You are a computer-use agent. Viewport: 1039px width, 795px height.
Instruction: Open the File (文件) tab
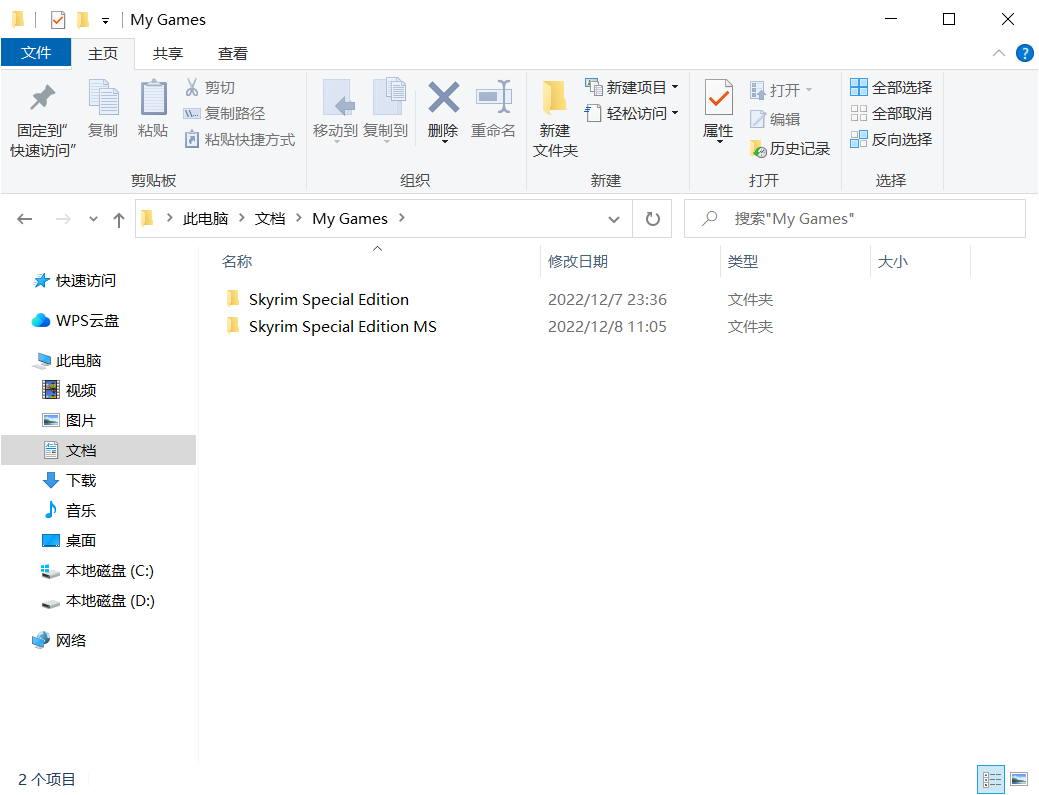[x=36, y=52]
